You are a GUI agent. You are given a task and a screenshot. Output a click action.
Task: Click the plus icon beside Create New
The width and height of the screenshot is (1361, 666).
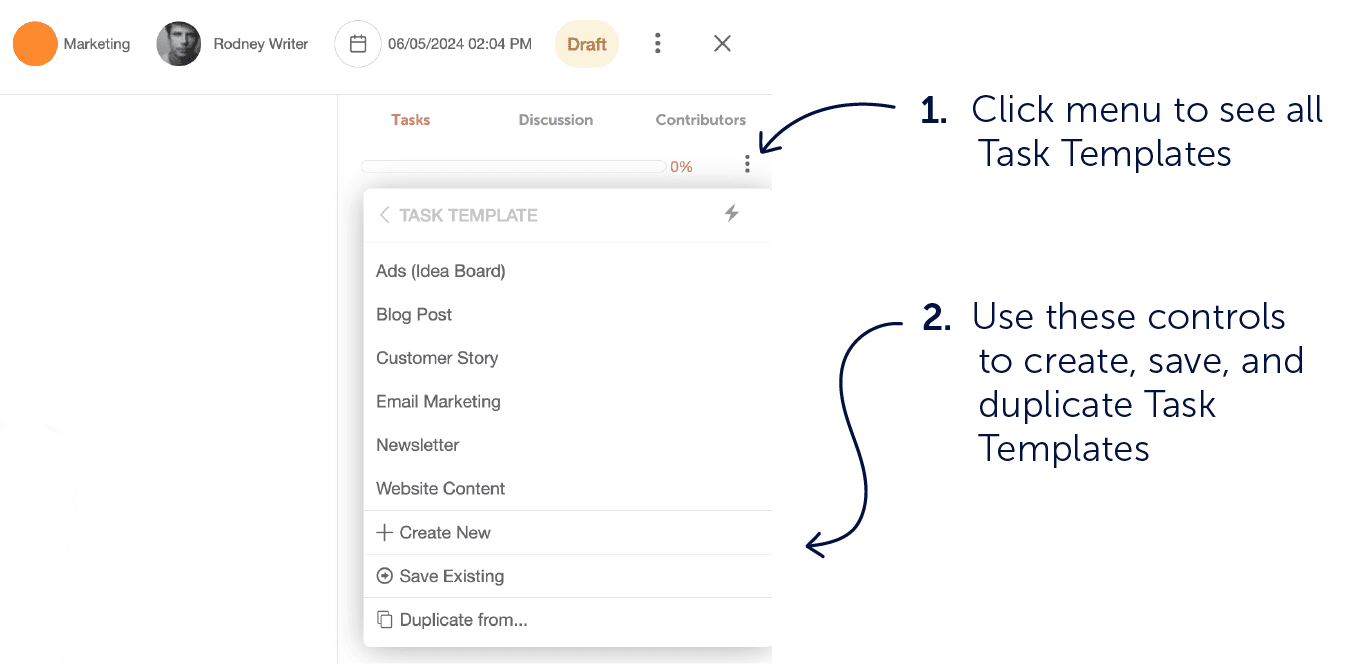tap(384, 533)
